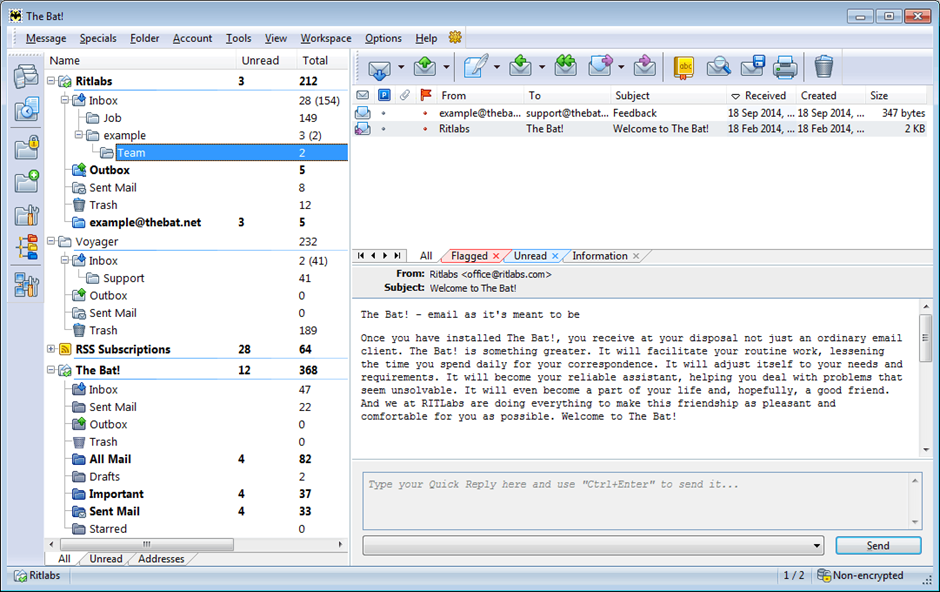The width and height of the screenshot is (940, 592).
Task: Click the Create New Message pen icon
Action: point(476,68)
